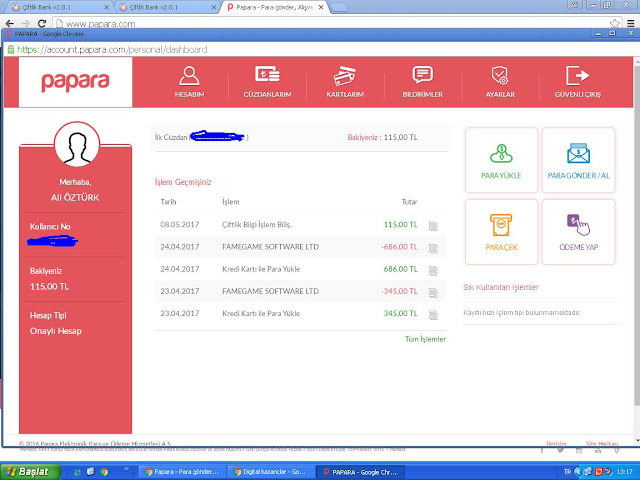The image size is (640, 480).
Task: Open the Bildirimler notifications icon
Action: (422, 82)
